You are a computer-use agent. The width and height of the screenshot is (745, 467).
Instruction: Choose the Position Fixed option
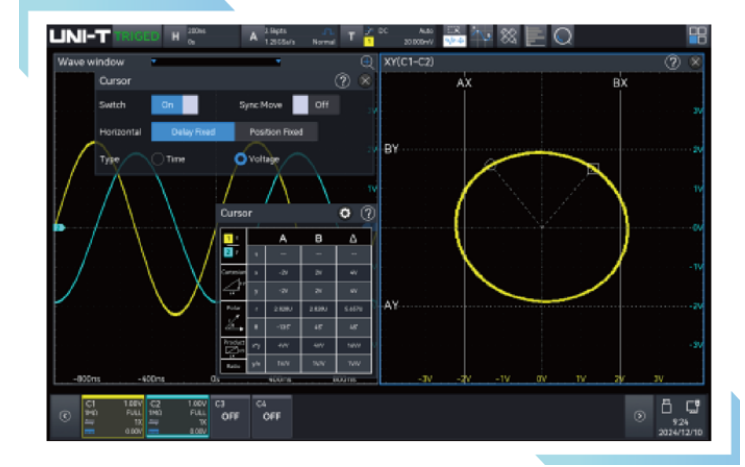point(276,132)
